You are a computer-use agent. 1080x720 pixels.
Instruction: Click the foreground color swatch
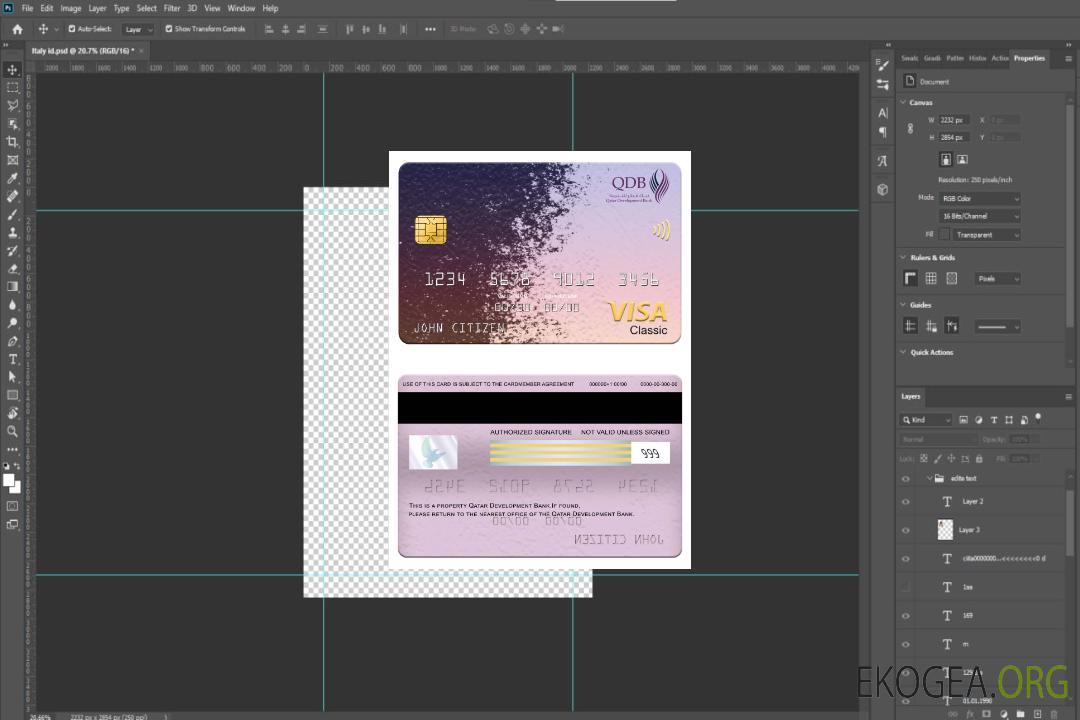tap(8, 480)
